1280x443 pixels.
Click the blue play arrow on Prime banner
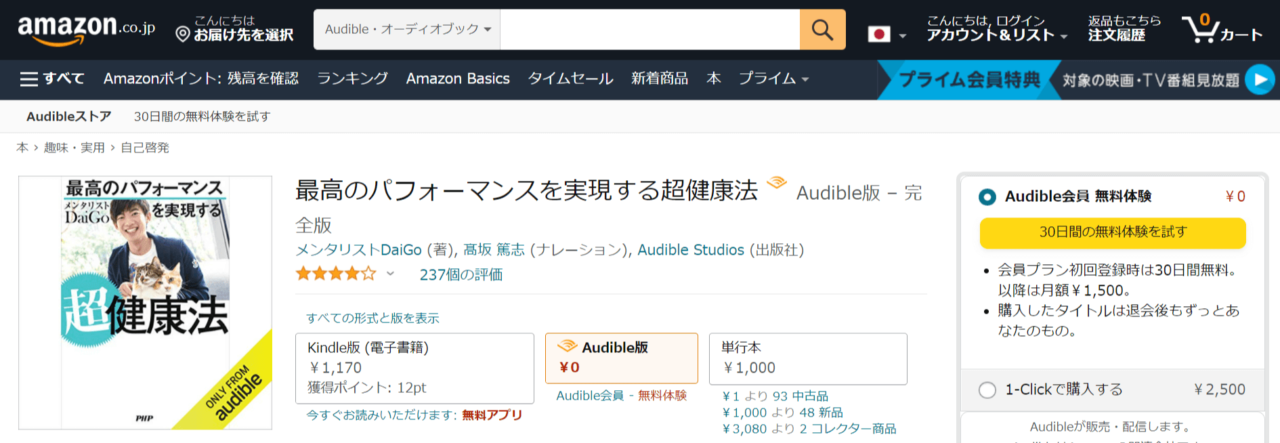1259,79
